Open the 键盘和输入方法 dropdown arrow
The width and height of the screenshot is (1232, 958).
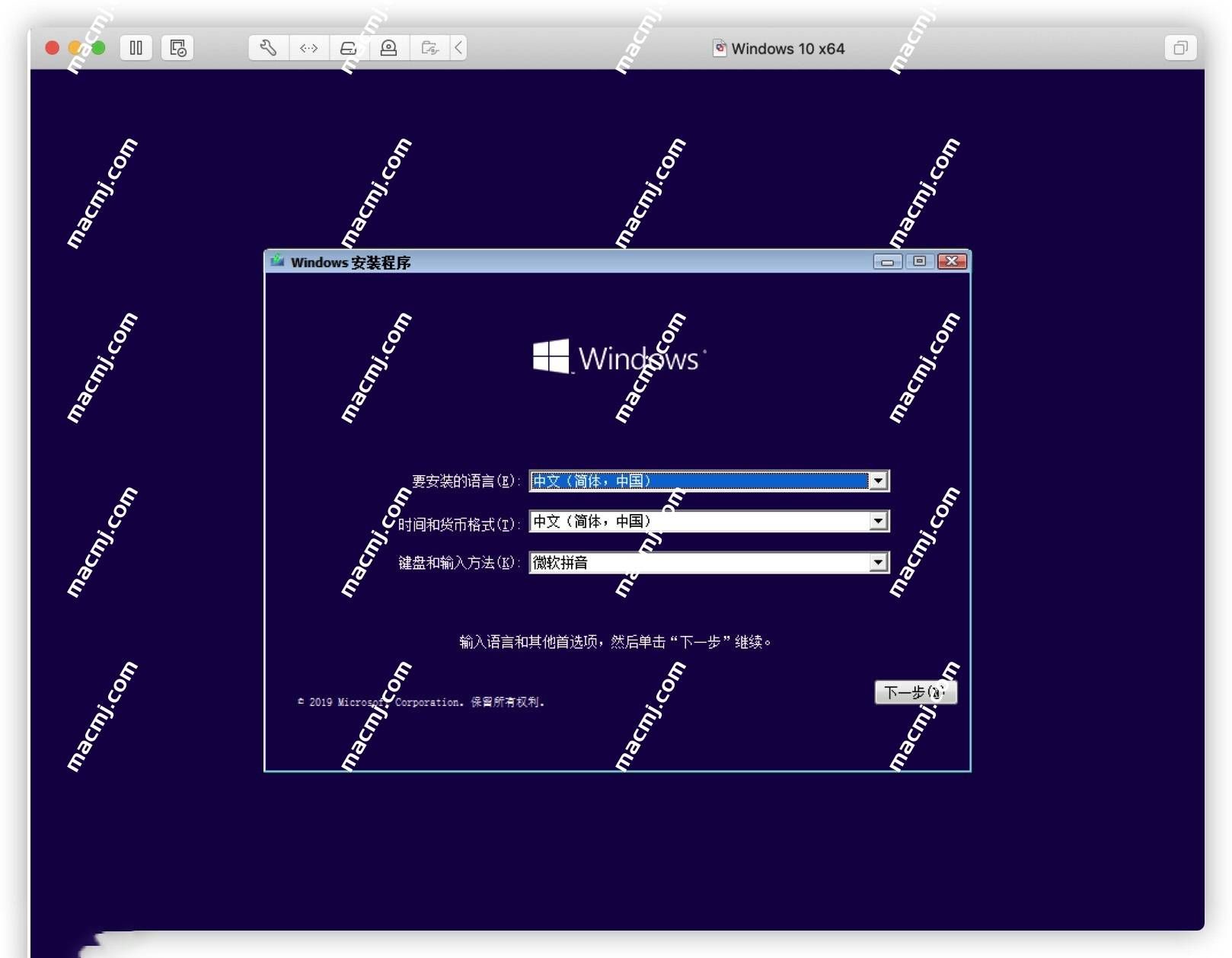click(x=879, y=562)
